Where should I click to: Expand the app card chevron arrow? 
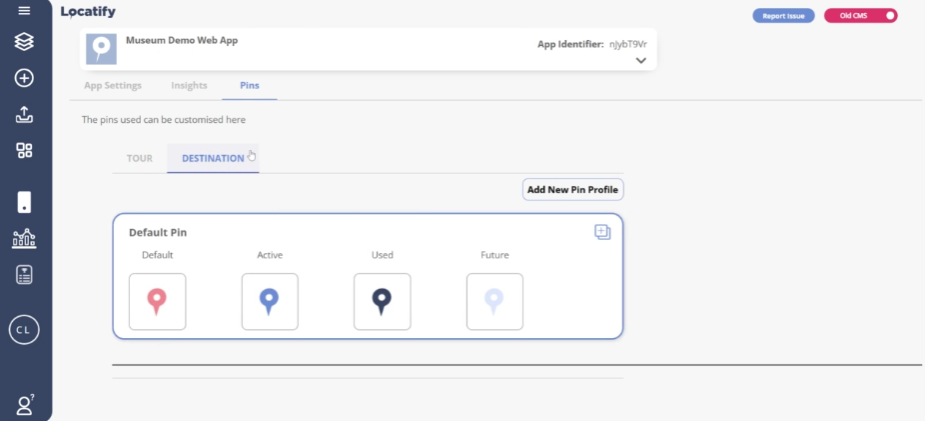(641, 60)
